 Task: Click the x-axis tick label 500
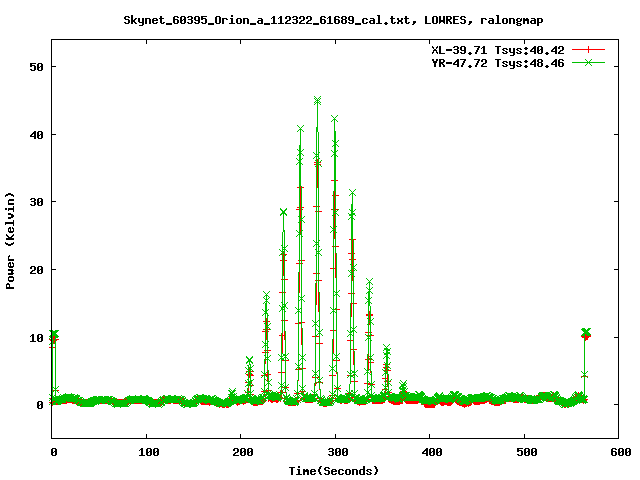point(527,452)
